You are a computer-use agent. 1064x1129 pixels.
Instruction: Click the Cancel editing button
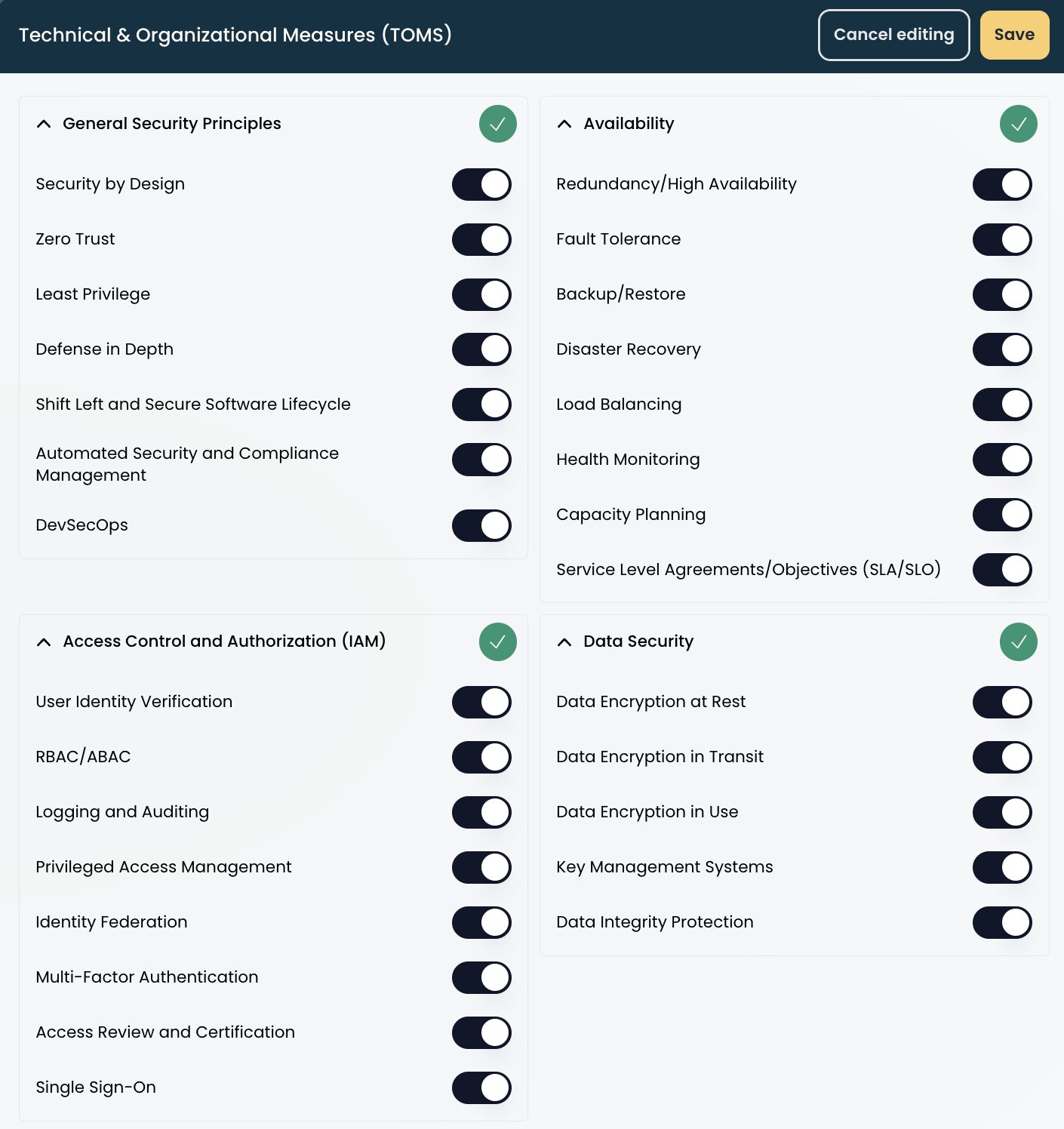[x=893, y=35]
